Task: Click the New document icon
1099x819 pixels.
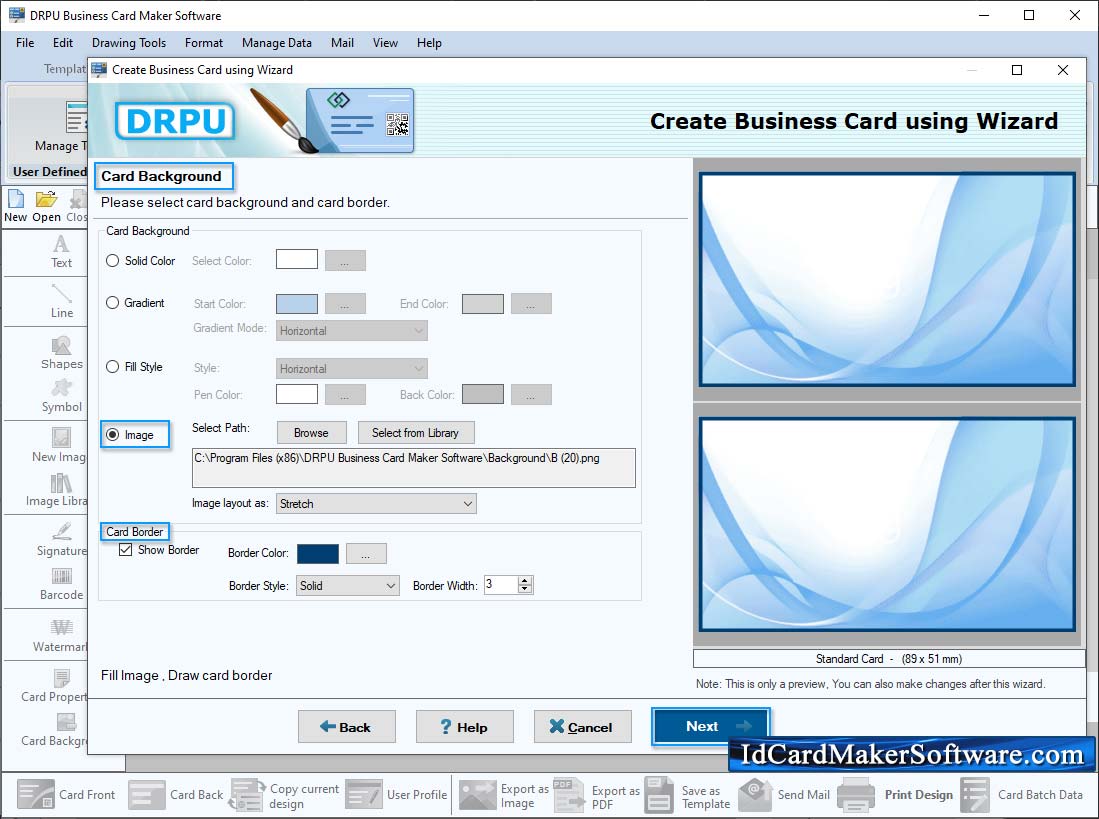Action: (x=15, y=207)
